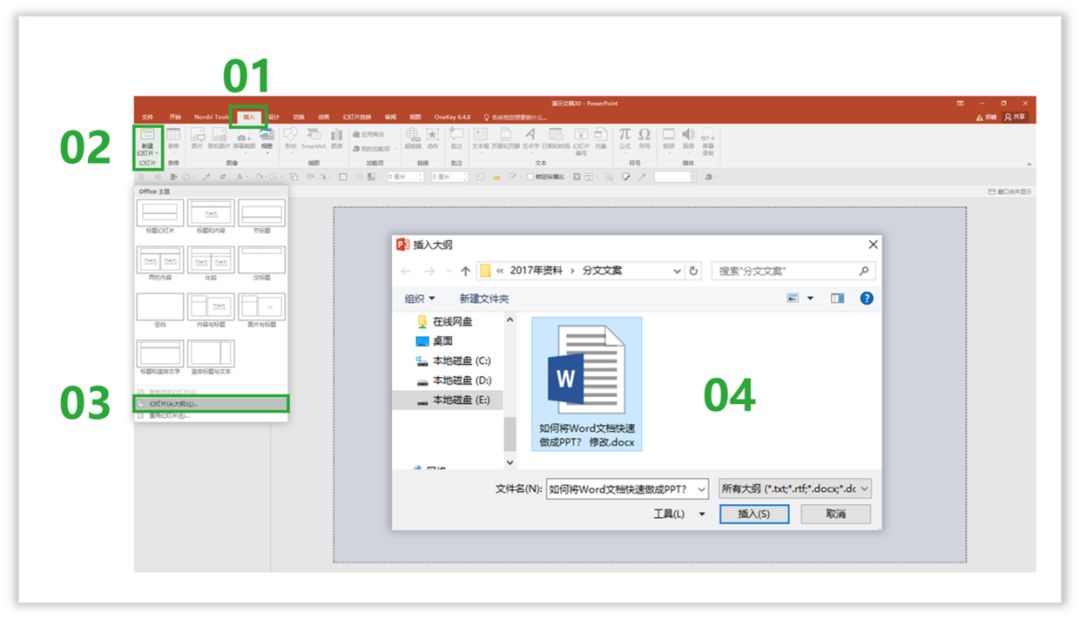This screenshot has width=1080, height=619.
Task: Select the Insert (插入) ribbon tab
Action: click(249, 117)
